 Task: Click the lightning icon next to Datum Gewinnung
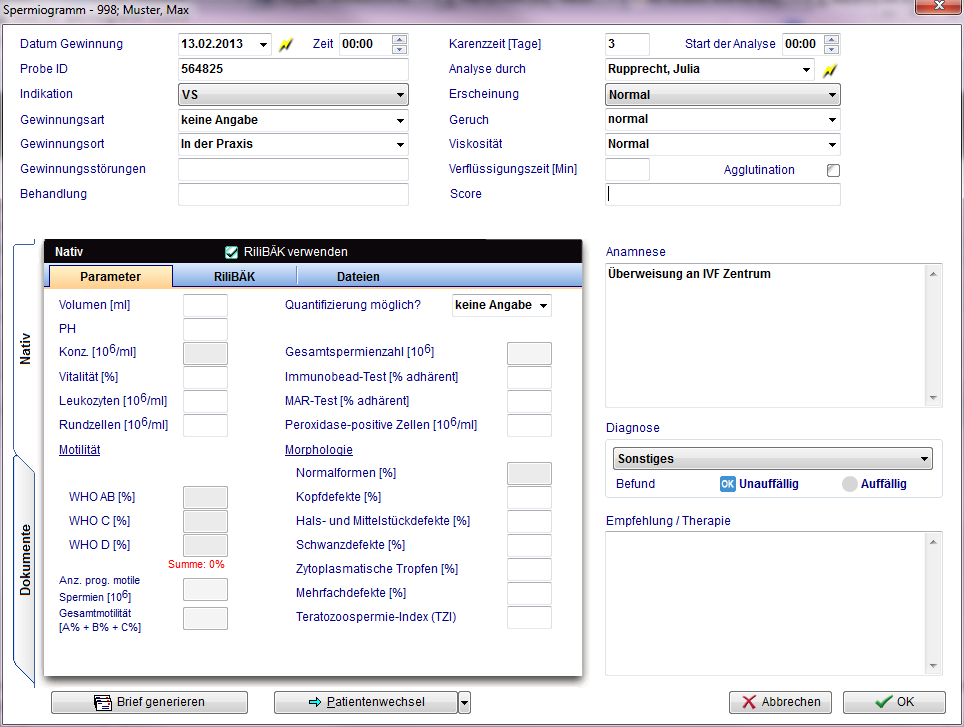click(286, 45)
